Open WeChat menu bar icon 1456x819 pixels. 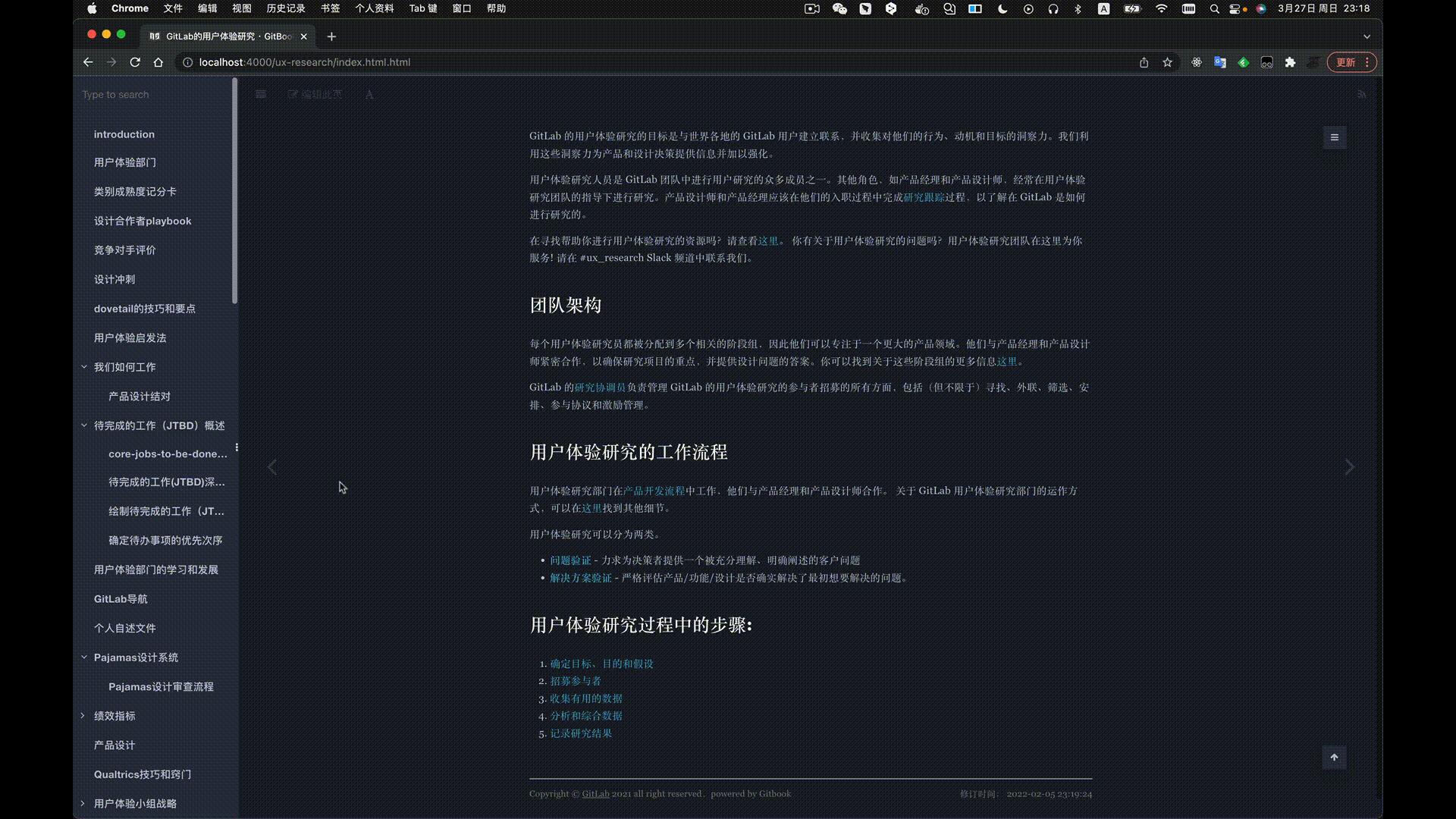tap(839, 9)
